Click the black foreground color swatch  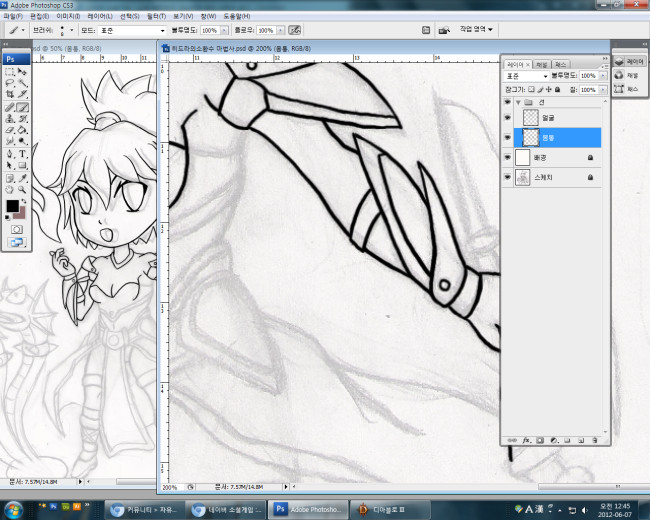[x=12, y=206]
